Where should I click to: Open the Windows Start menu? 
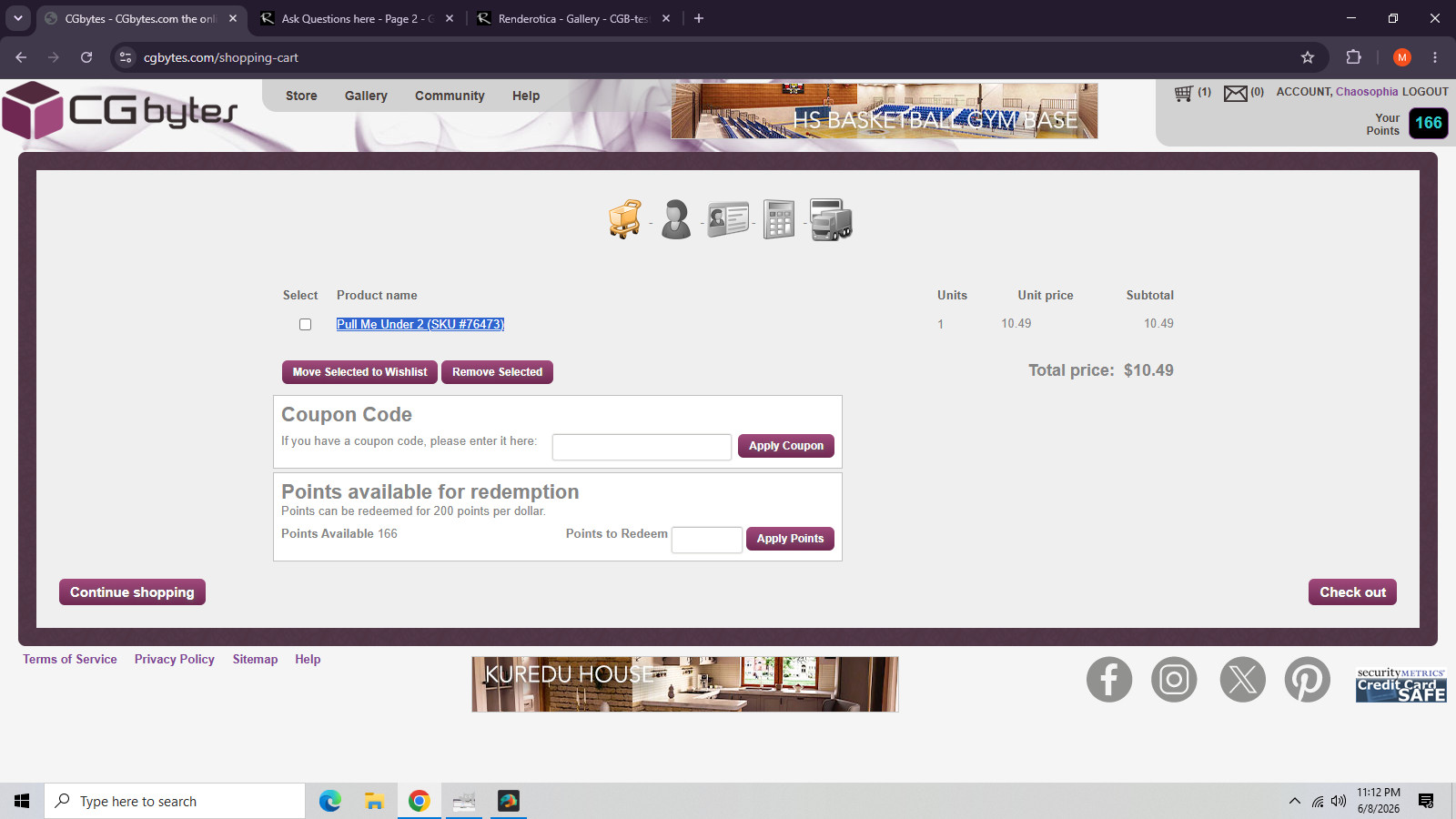(x=22, y=801)
